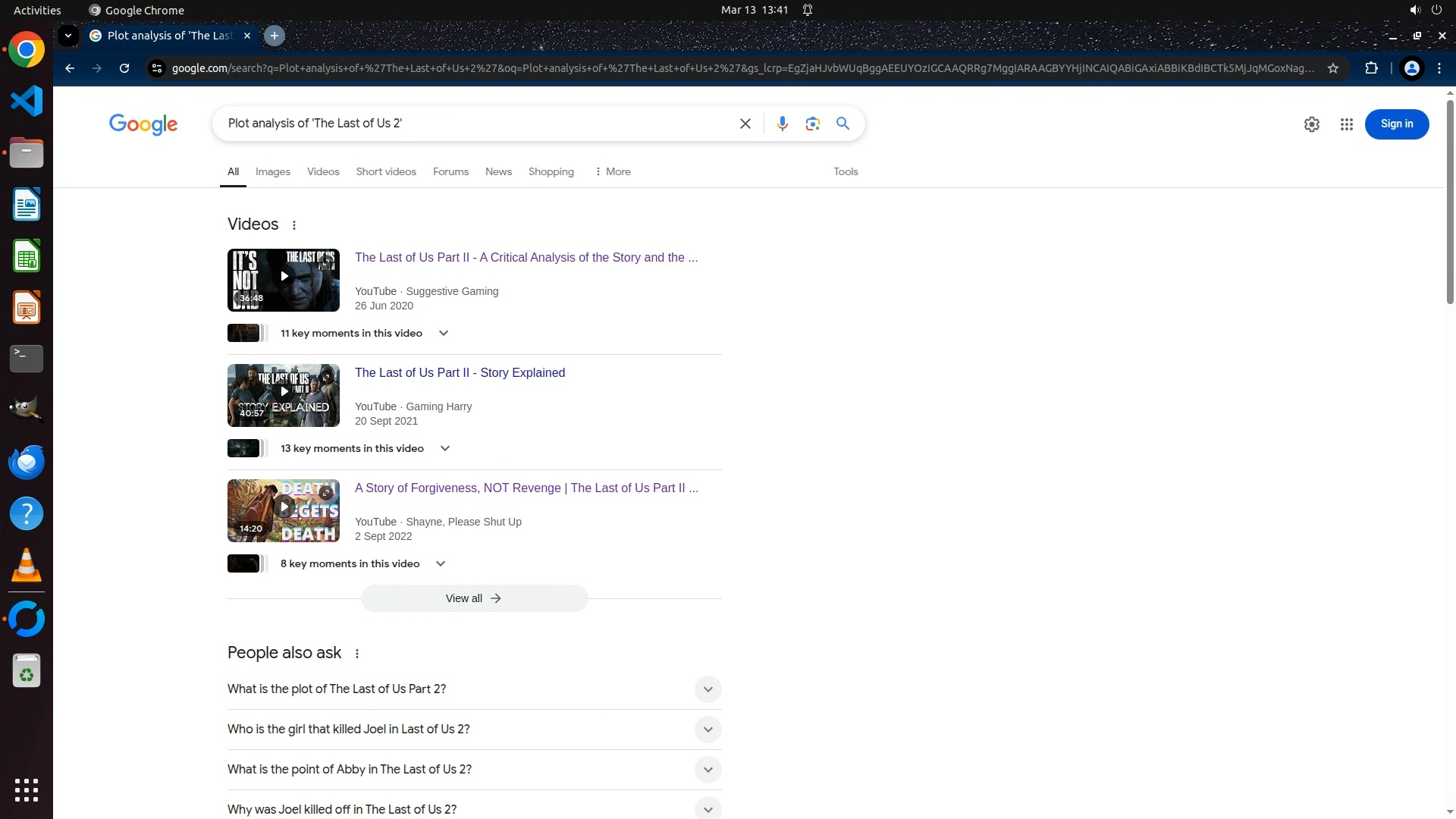
Task: Open 'The Last of Us Part II - Story Explained' link
Action: point(460,373)
